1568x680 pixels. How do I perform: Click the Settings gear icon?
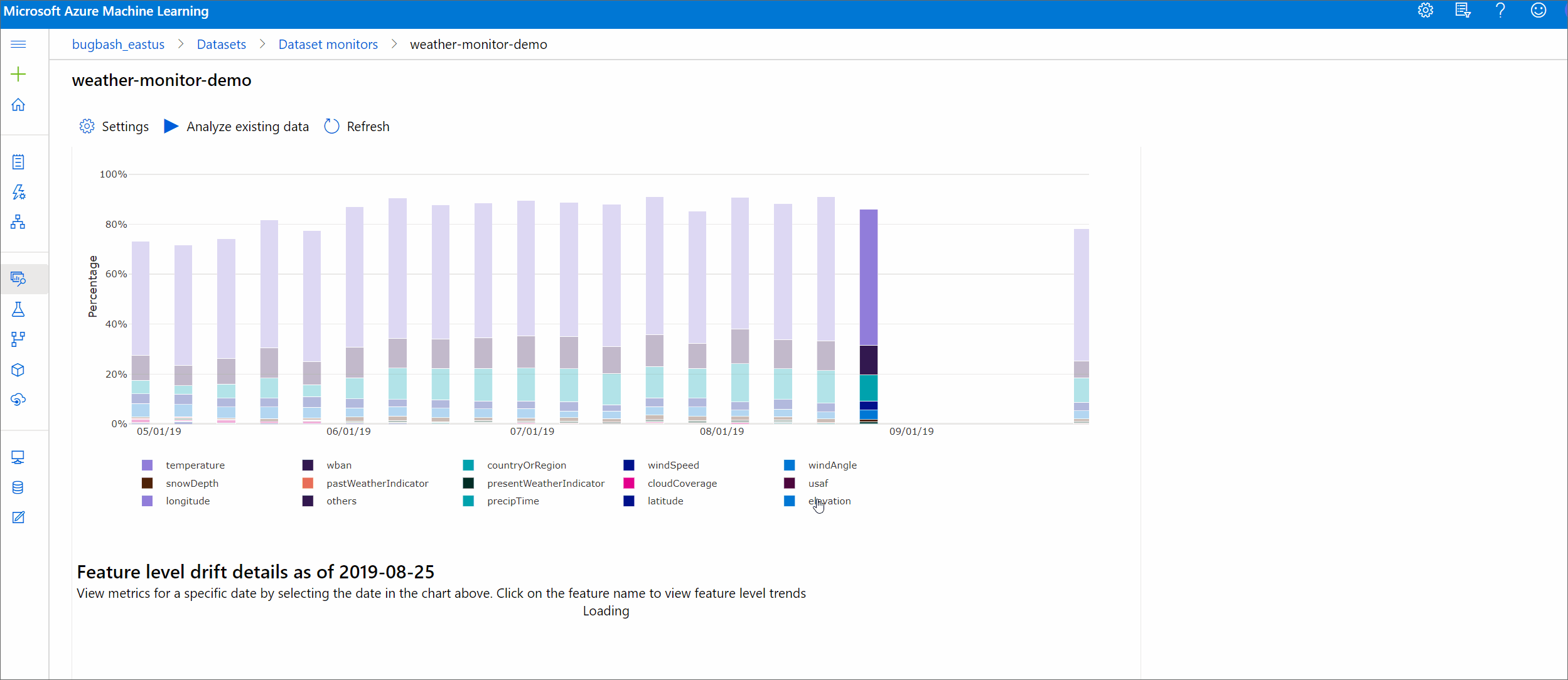pos(88,126)
